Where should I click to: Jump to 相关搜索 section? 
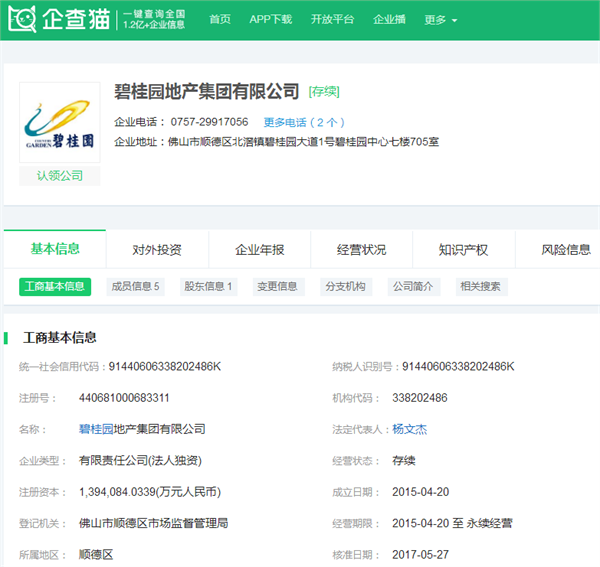(481, 287)
